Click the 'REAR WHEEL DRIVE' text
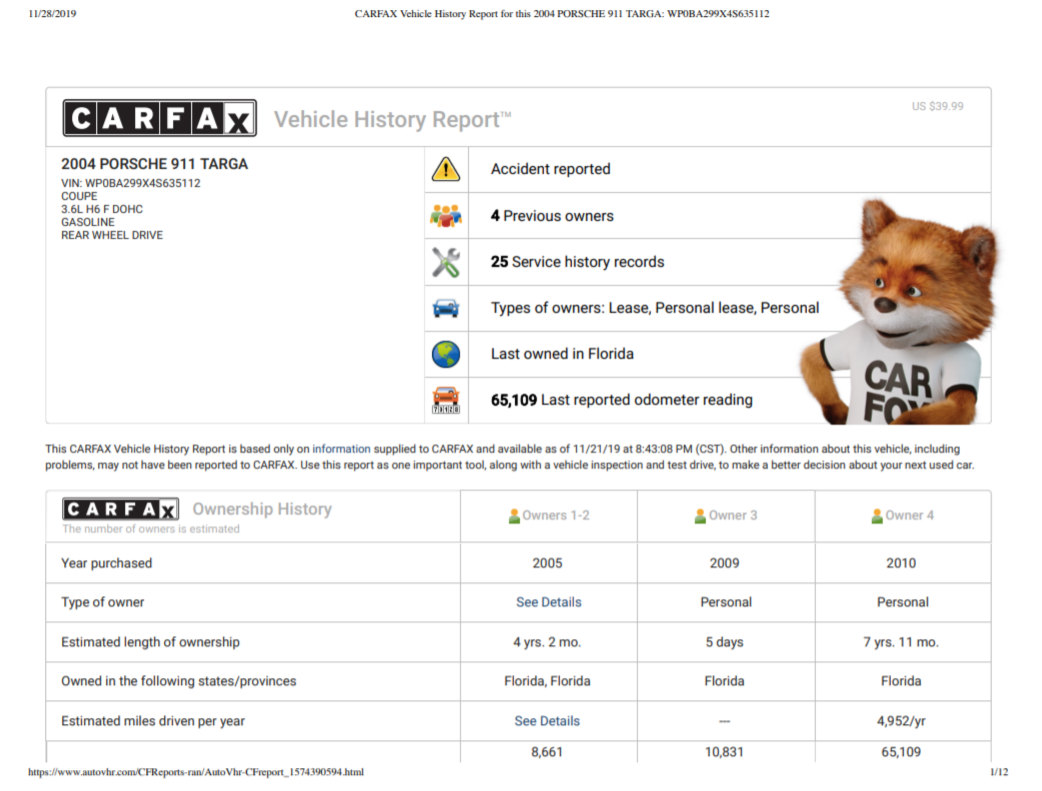The height and width of the screenshot is (791, 1042). coord(112,235)
